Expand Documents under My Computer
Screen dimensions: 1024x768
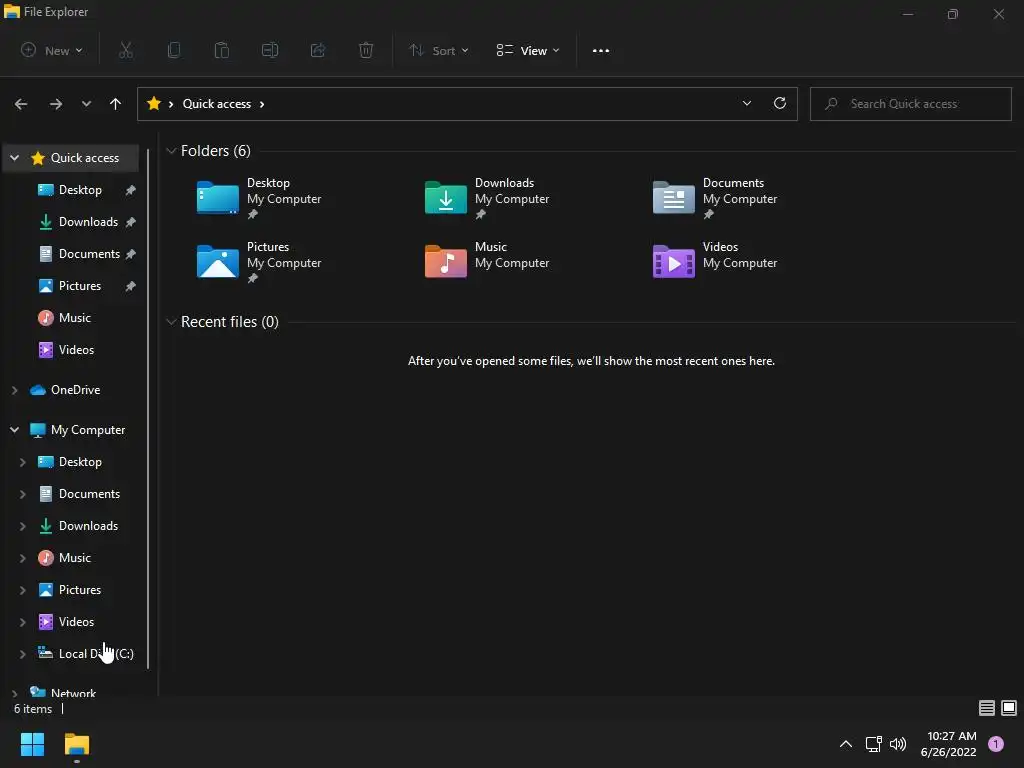(22, 494)
